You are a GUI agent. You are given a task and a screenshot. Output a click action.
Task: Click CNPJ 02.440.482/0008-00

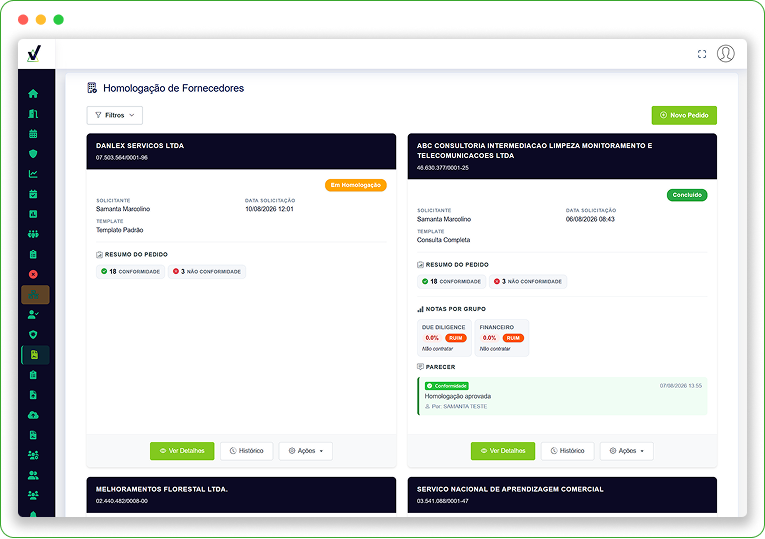(x=121, y=501)
